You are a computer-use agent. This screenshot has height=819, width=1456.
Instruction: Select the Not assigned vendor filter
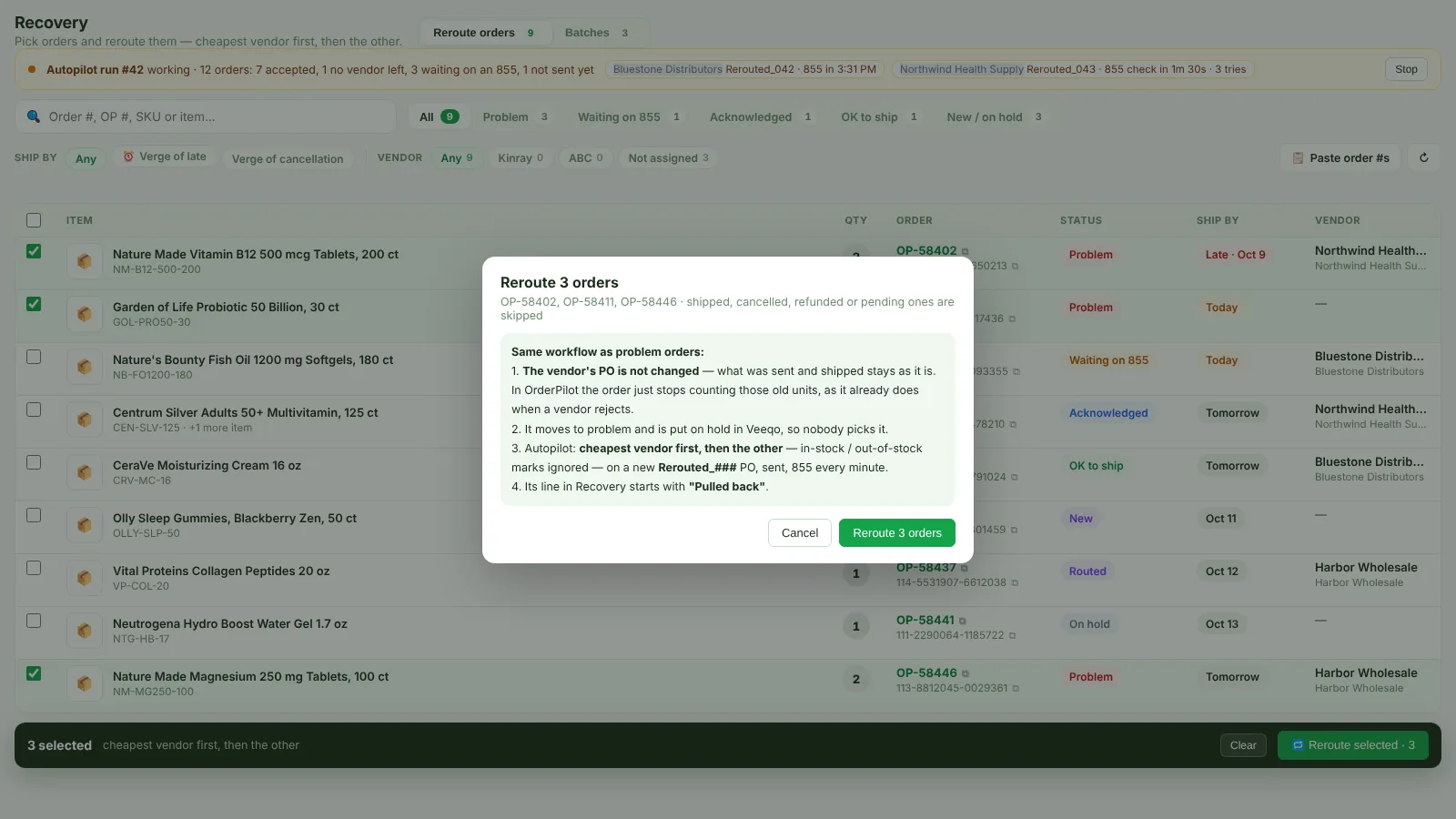668,157
